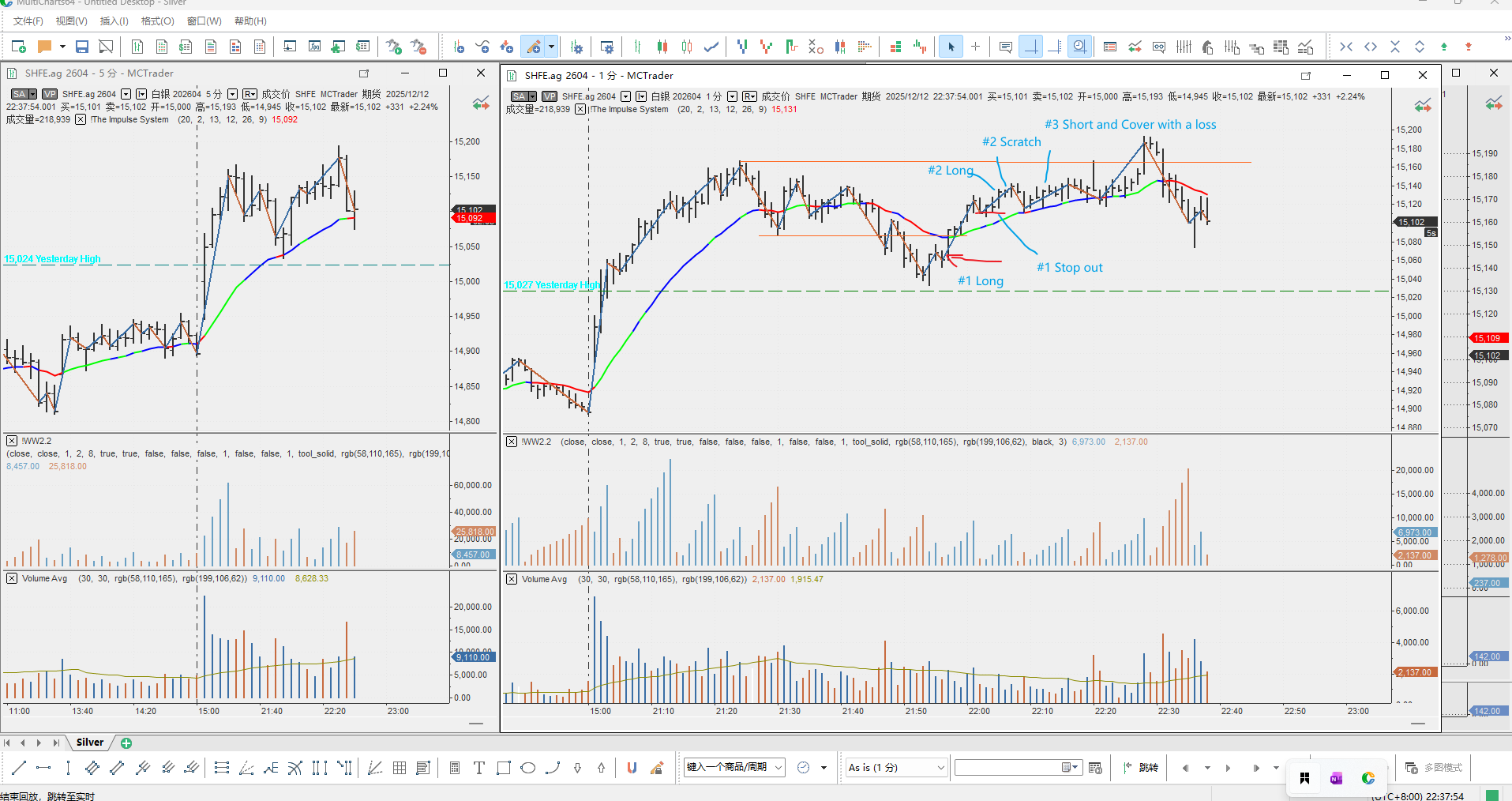Screen dimensions: 1512x801
Task: Click the Format Window gear icon
Action: point(607,47)
